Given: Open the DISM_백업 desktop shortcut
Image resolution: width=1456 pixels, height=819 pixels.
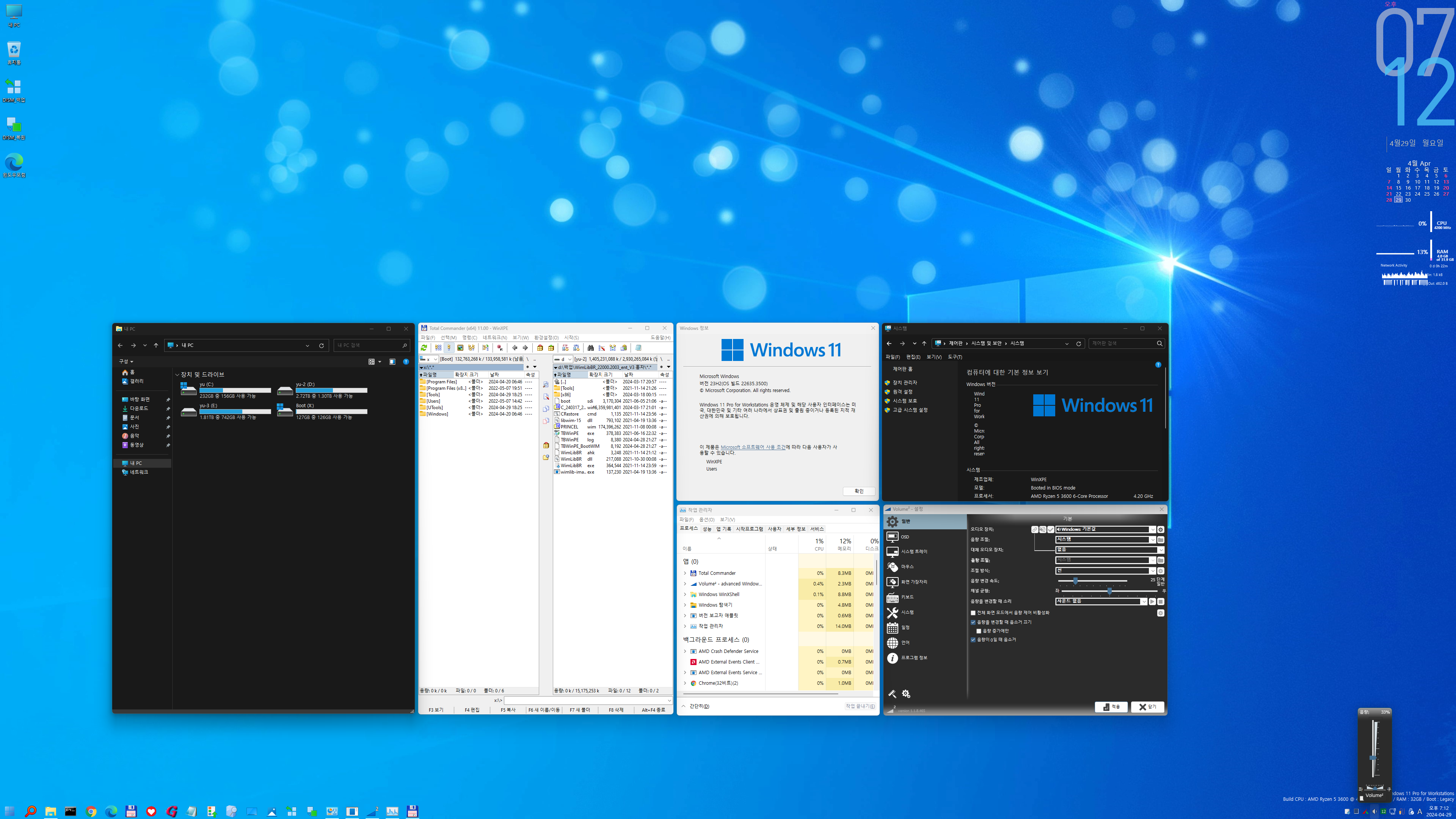Looking at the screenshot, I should [14, 91].
